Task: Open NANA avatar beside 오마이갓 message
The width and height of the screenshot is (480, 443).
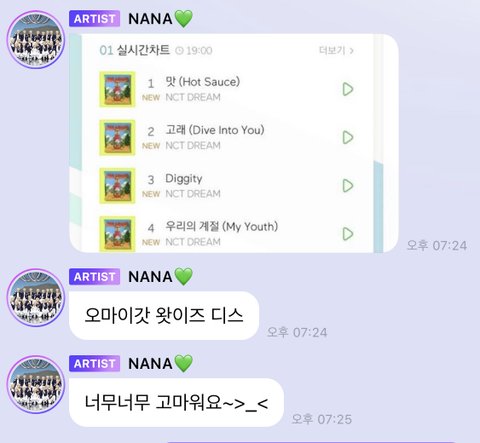Action: (36, 298)
